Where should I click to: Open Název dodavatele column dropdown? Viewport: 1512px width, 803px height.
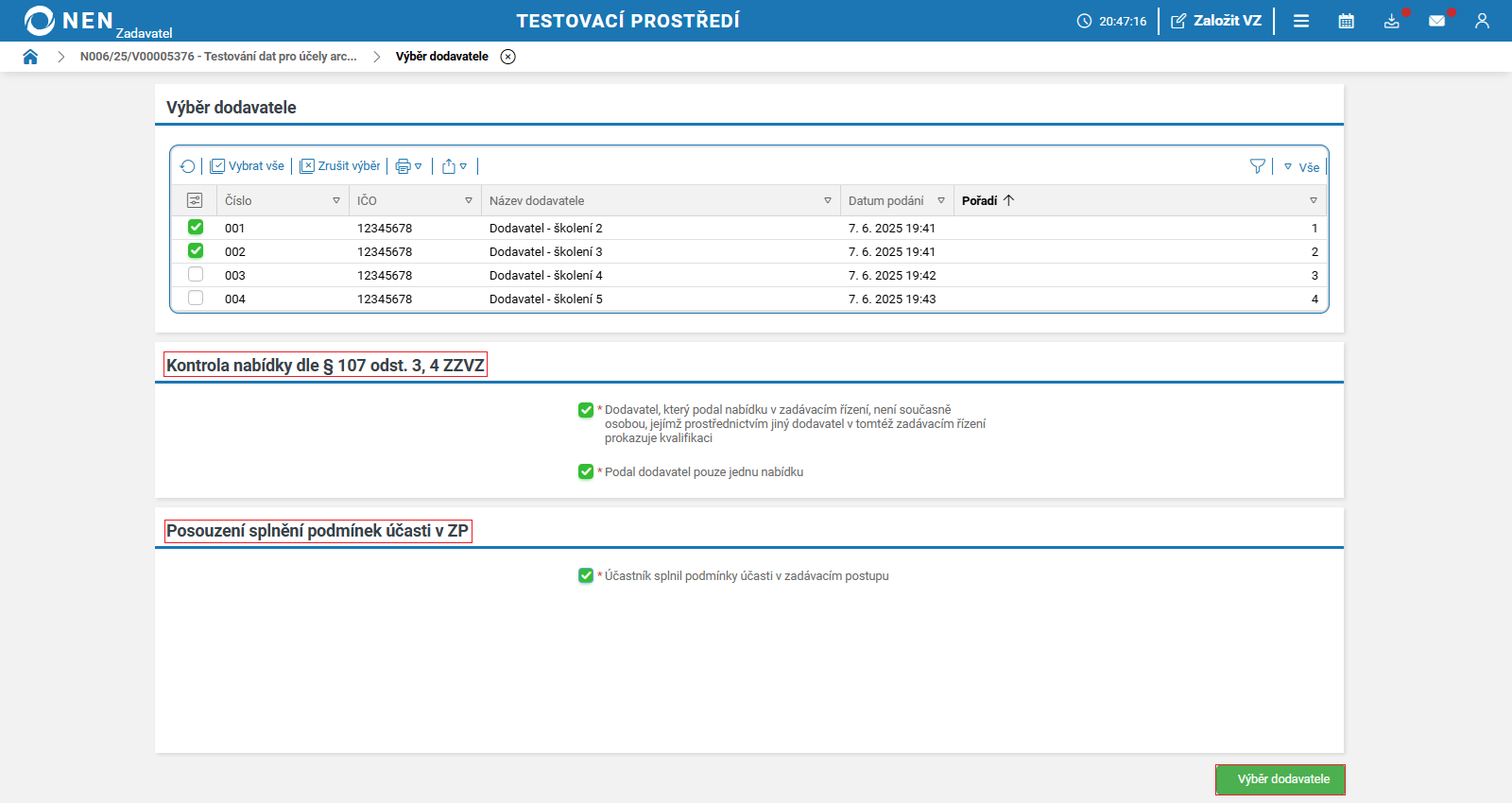(828, 200)
